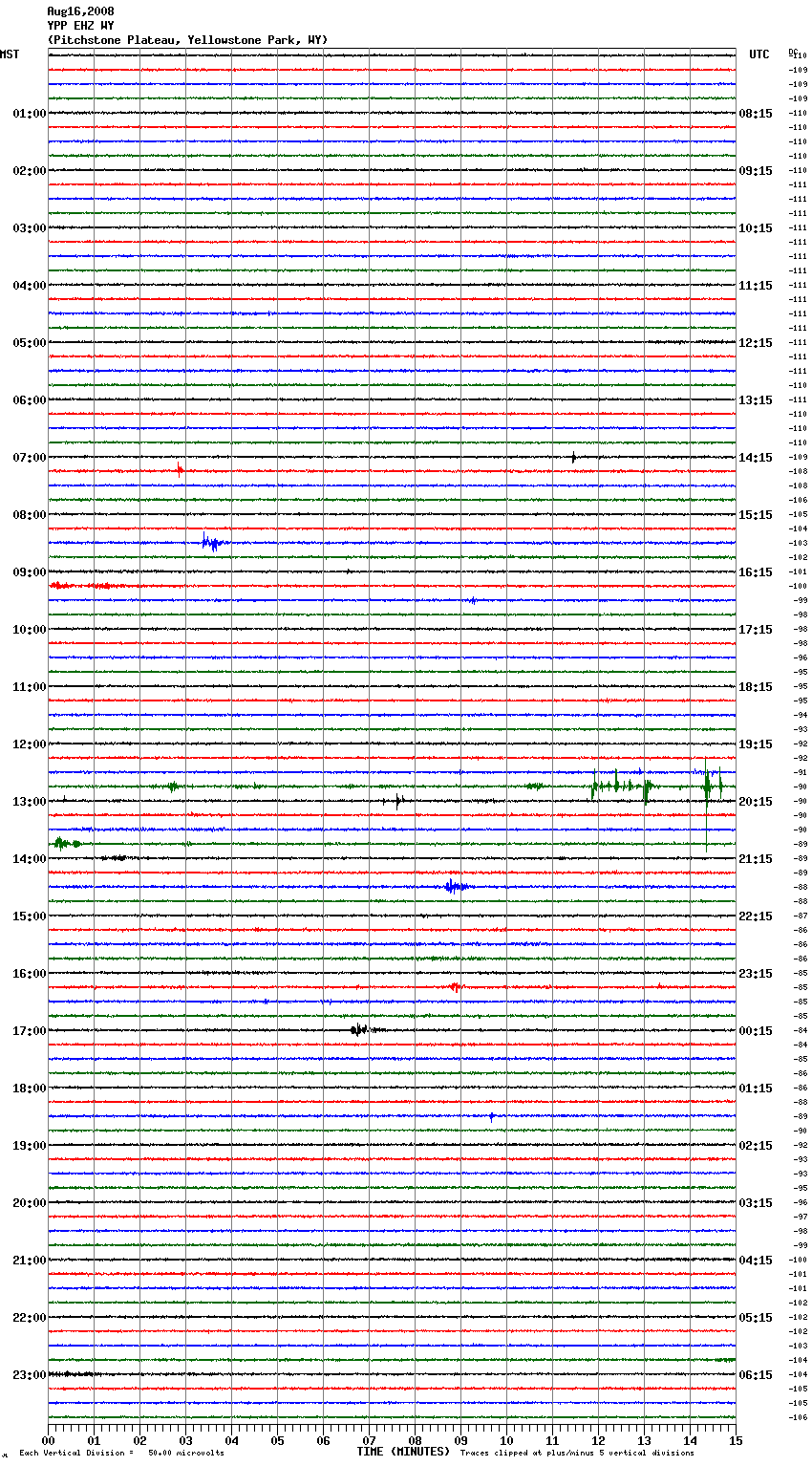Click the "10:15" UTC time label
Image resolution: width=812 pixels, height=1466 pixels.
tap(756, 228)
